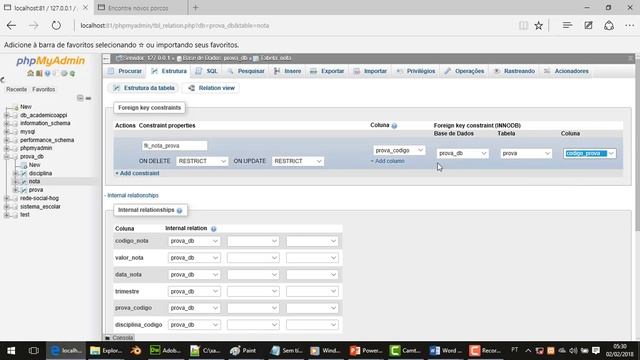Viewport: 640px width, 360px height.
Task: Switch to Blender in taskbar
Action: [136, 351]
